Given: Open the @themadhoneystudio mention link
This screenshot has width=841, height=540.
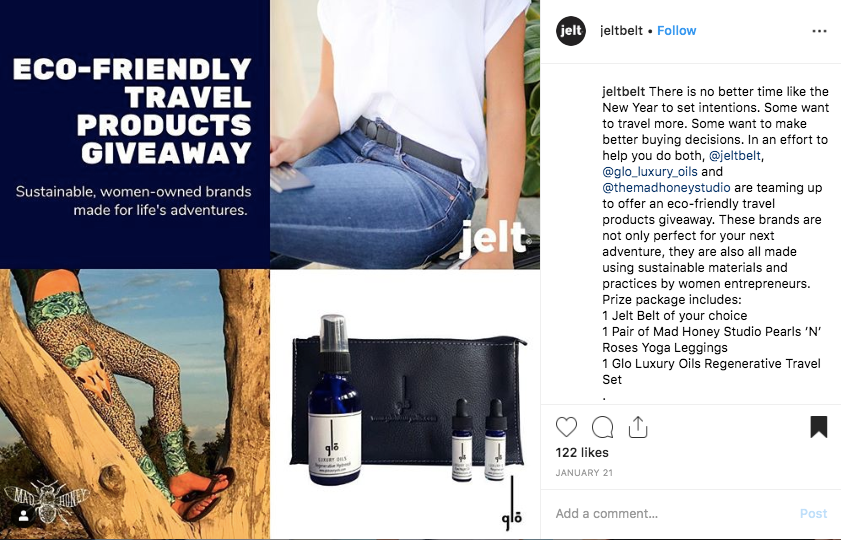Looking at the screenshot, I should 666,188.
